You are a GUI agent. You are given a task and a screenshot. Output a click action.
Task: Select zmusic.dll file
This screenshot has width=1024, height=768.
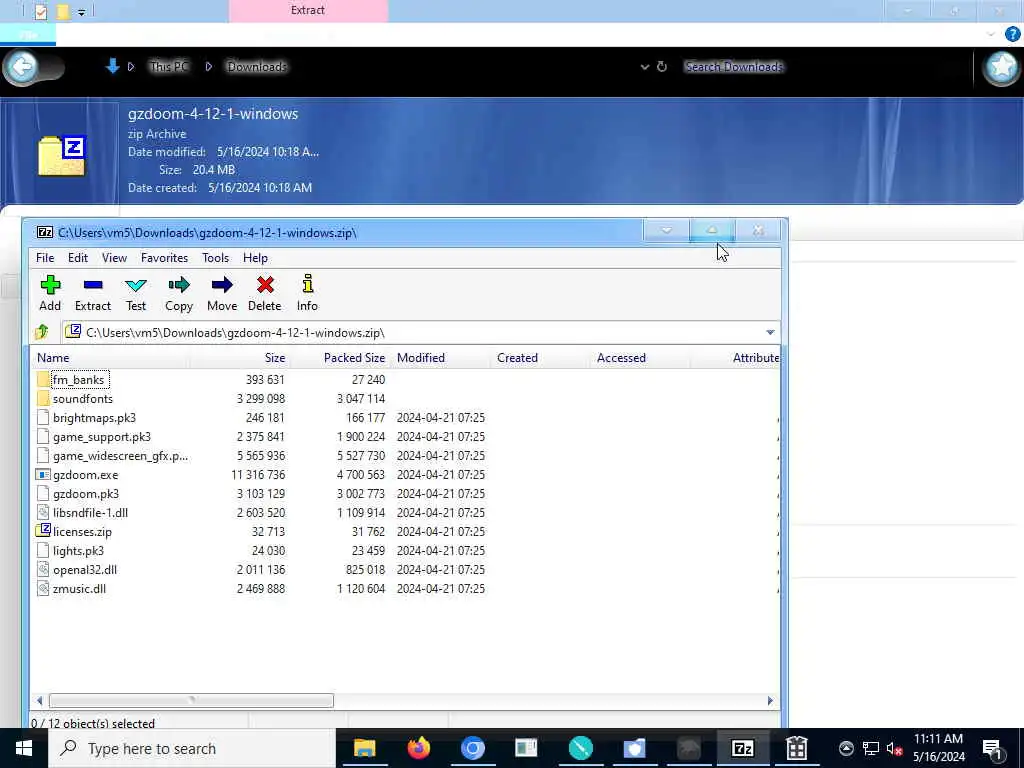[x=79, y=588]
